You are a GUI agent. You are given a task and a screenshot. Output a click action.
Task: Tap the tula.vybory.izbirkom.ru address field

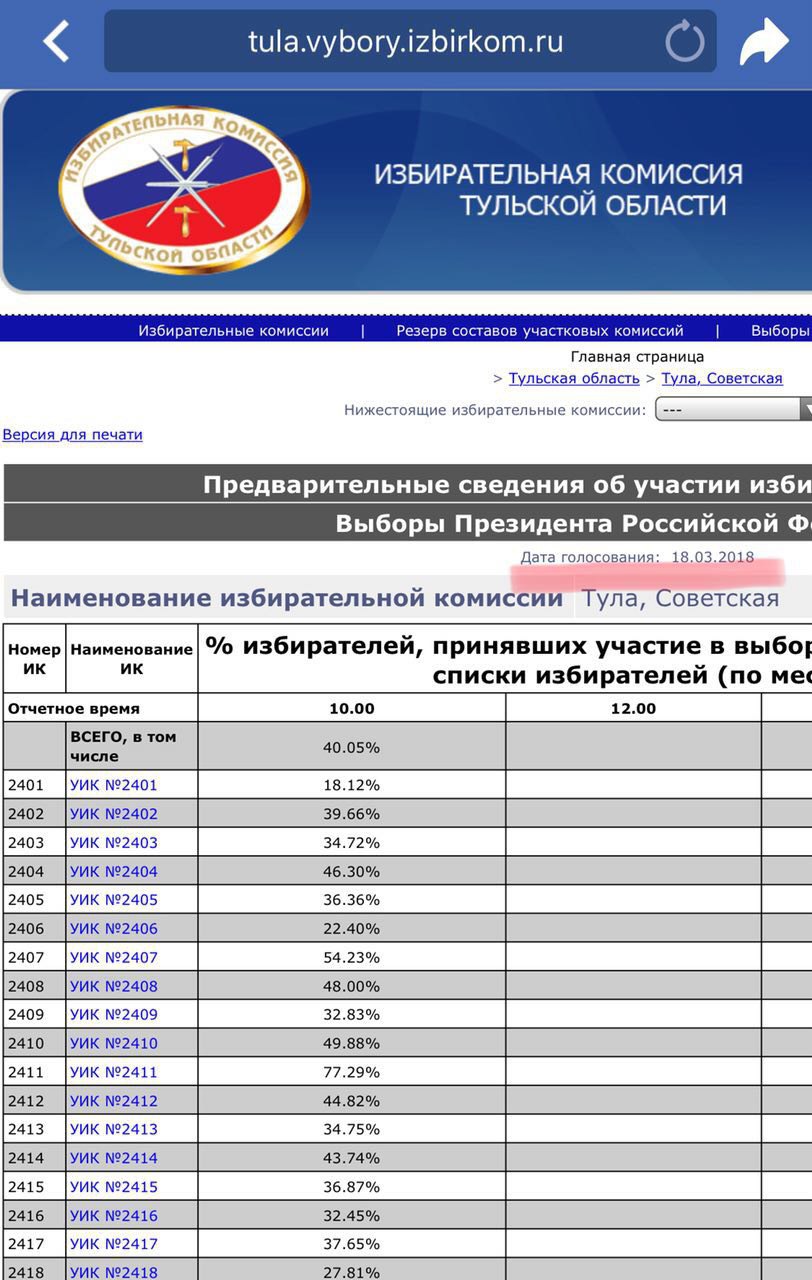pyautogui.click(x=410, y=41)
